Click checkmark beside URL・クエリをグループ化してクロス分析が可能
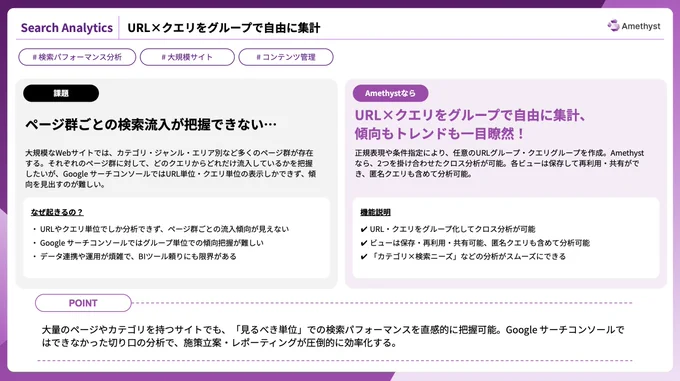680x381 pixels. 364,229
